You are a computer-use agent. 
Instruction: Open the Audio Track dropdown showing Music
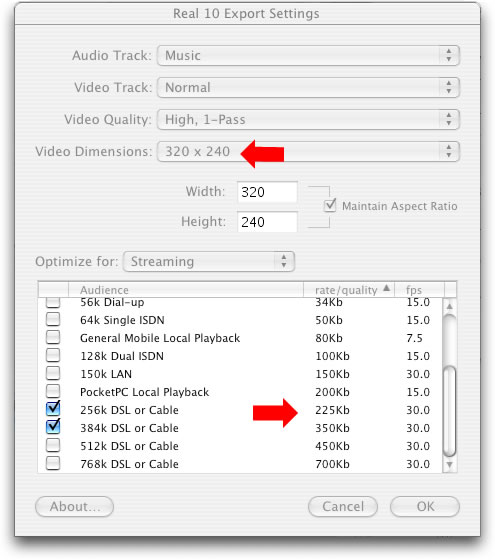(x=308, y=56)
